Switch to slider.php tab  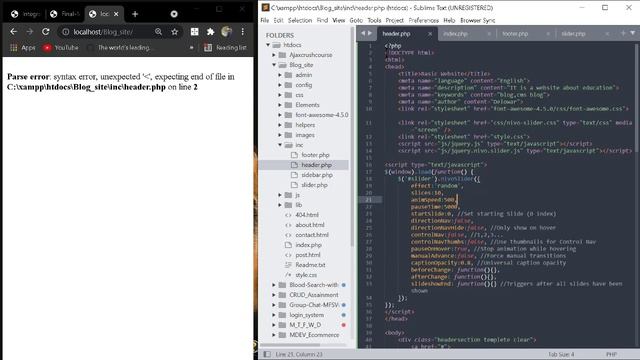click(x=573, y=34)
